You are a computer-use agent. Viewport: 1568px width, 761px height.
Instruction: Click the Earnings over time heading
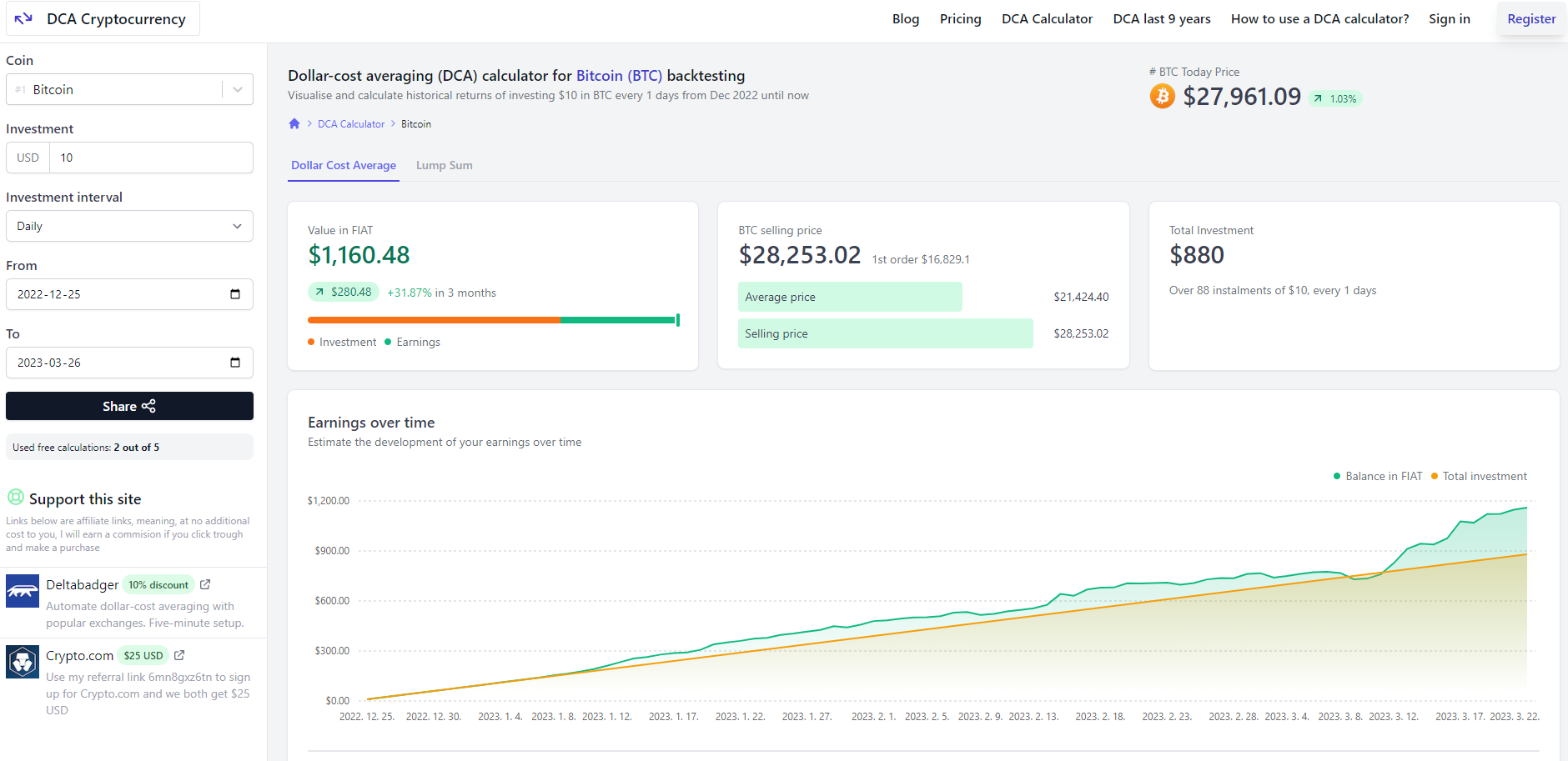coord(371,423)
